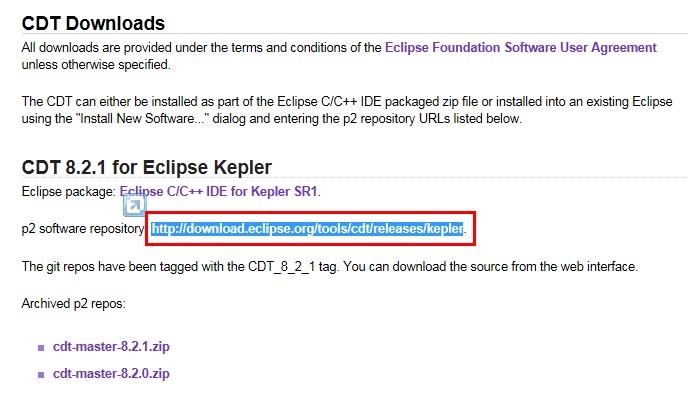Image resolution: width=700 pixels, height=400 pixels.
Task: Click the 'unless otherwise specified.' text line
Action: point(96,65)
